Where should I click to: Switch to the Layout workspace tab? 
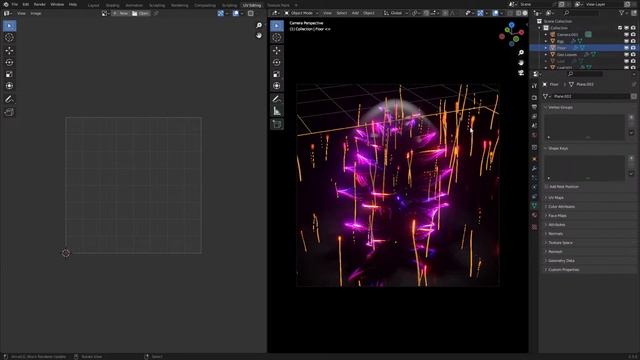pos(93,5)
